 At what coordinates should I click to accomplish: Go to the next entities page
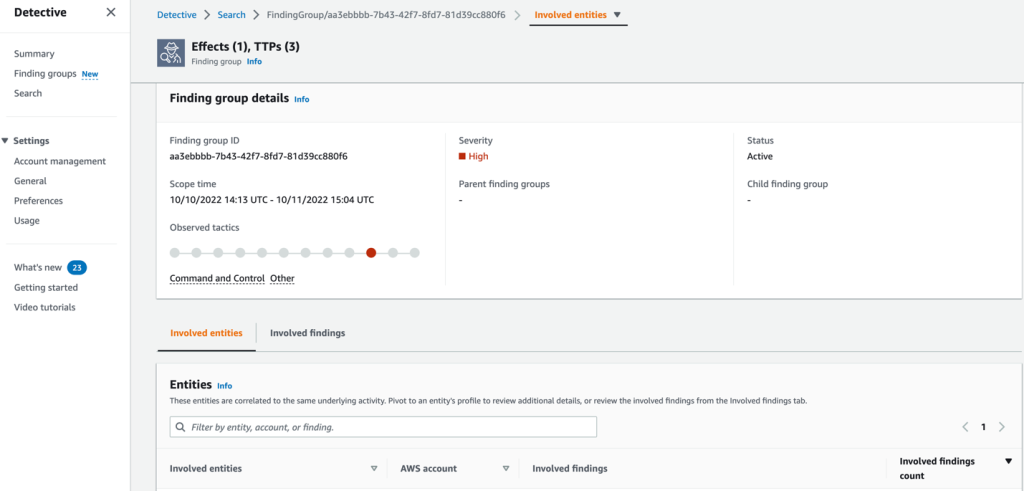pyautogui.click(x=1002, y=427)
